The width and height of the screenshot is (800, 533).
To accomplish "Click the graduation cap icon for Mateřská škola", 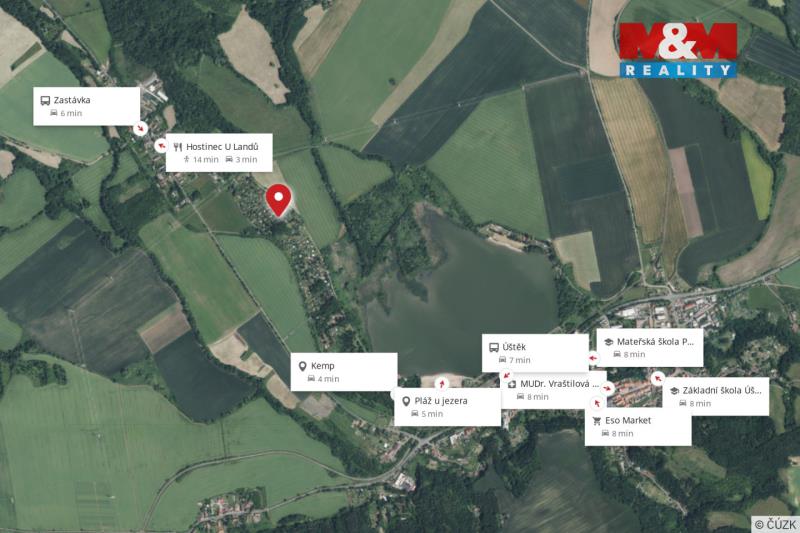I will (x=609, y=342).
